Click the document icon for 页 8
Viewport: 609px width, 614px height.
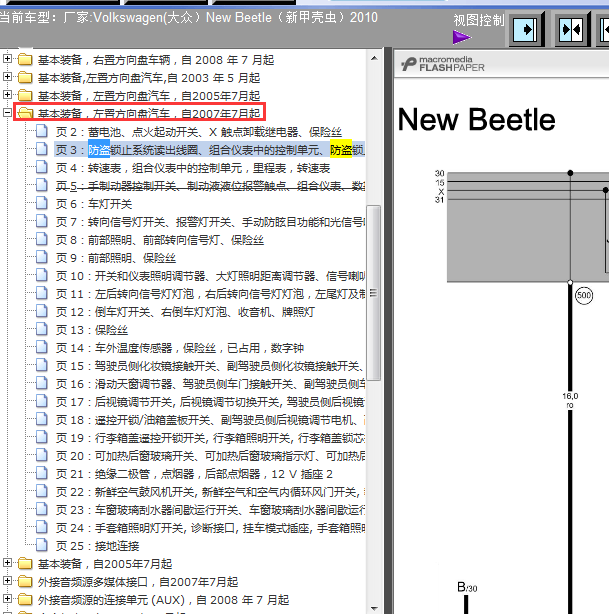click(x=42, y=239)
